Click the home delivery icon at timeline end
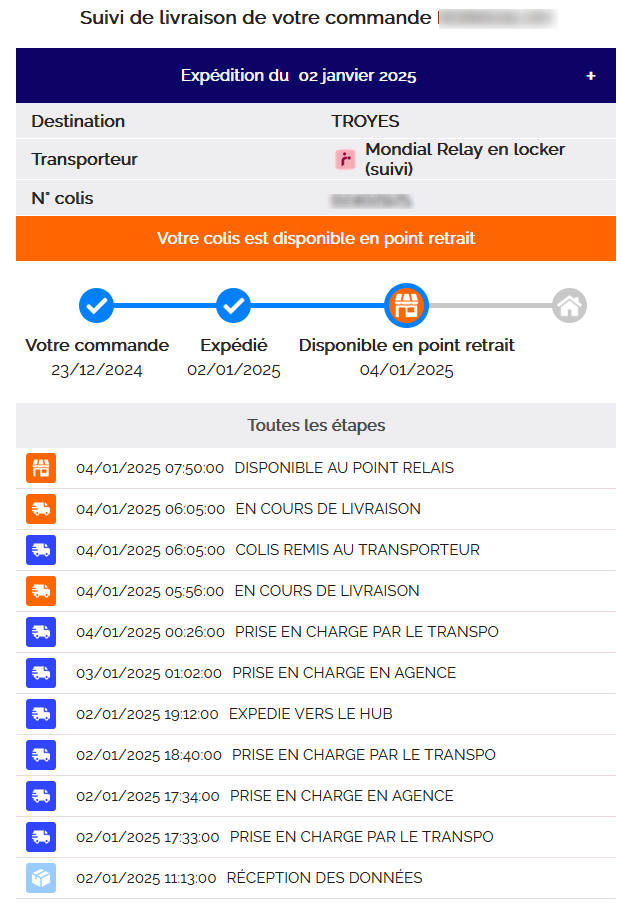Screen dimensions: 622x911 click(x=569, y=305)
